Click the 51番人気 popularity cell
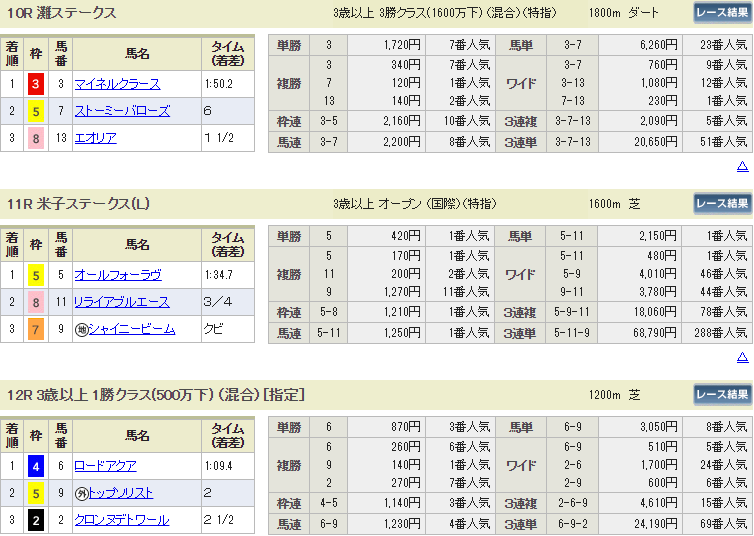This screenshot has height=536, width=754. (724, 142)
